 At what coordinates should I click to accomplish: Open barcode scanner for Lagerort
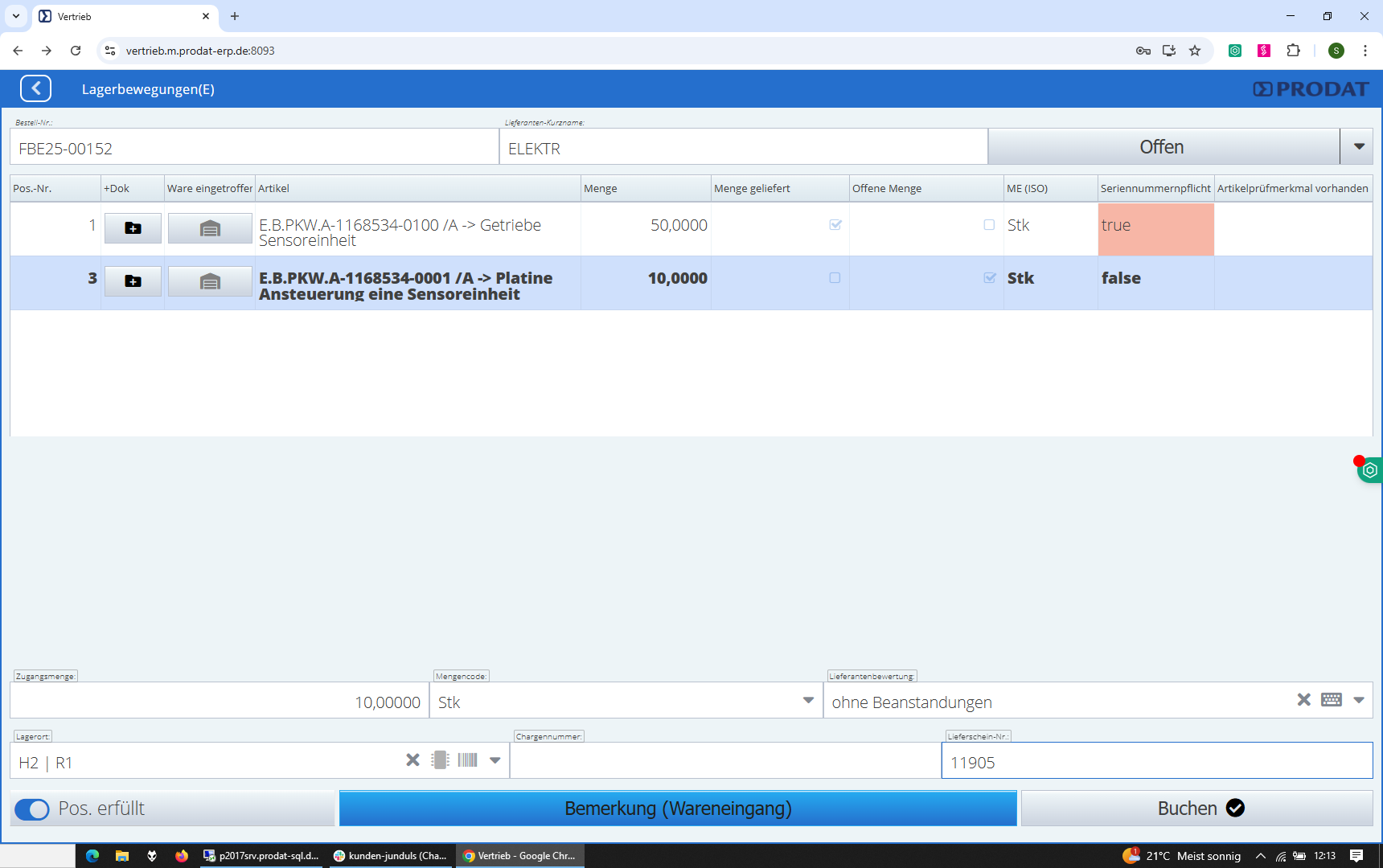click(x=468, y=760)
